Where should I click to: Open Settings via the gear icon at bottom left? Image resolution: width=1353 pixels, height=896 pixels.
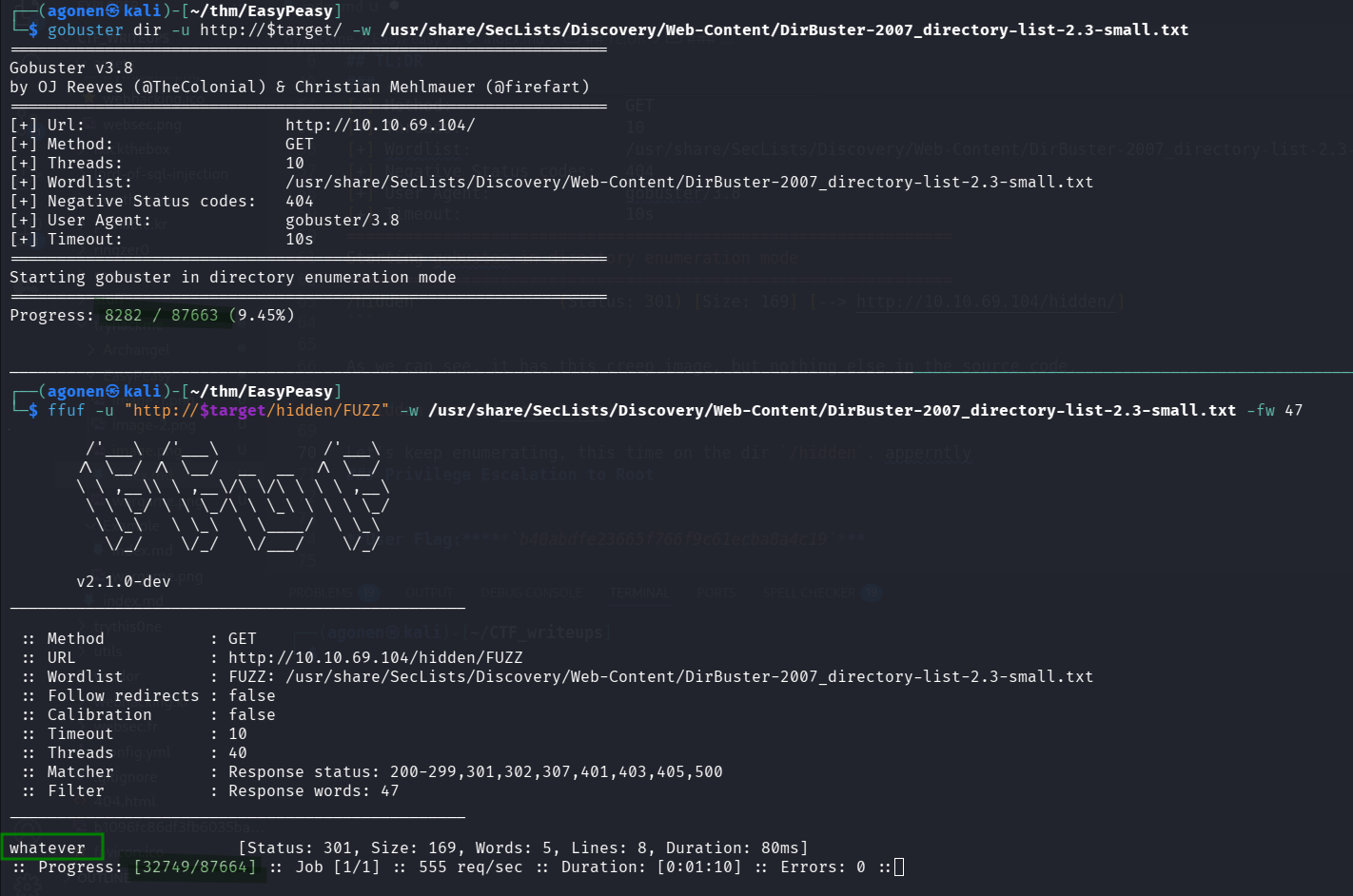27,885
